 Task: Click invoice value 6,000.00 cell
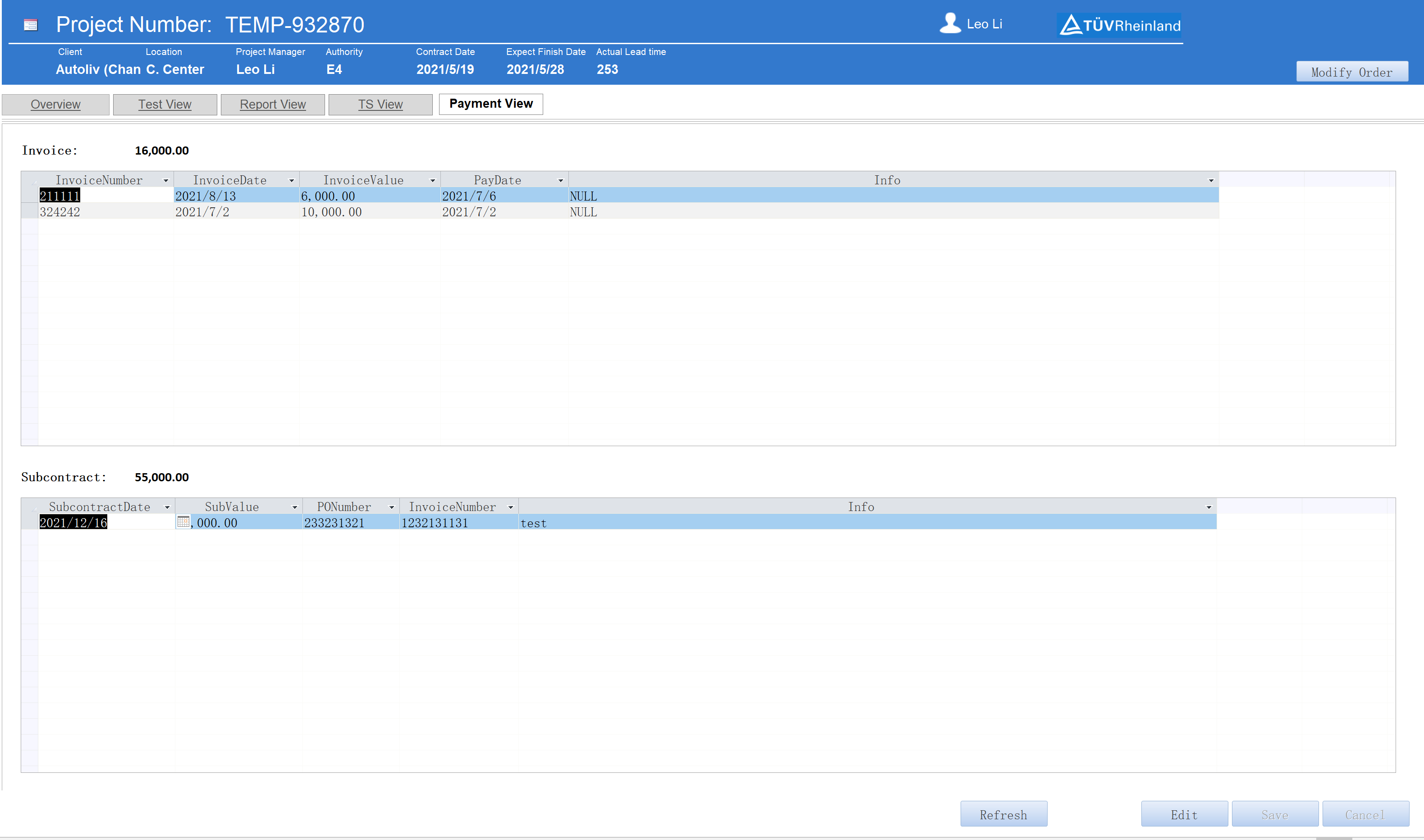370,196
